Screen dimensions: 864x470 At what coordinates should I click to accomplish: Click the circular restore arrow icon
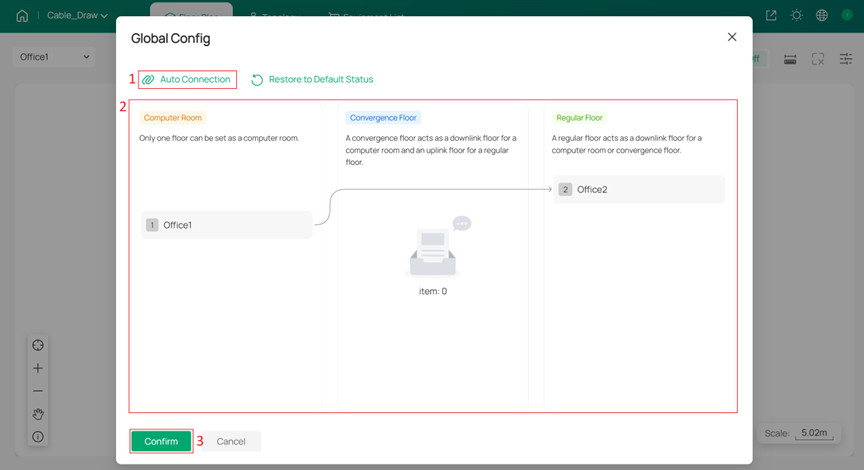pos(257,80)
